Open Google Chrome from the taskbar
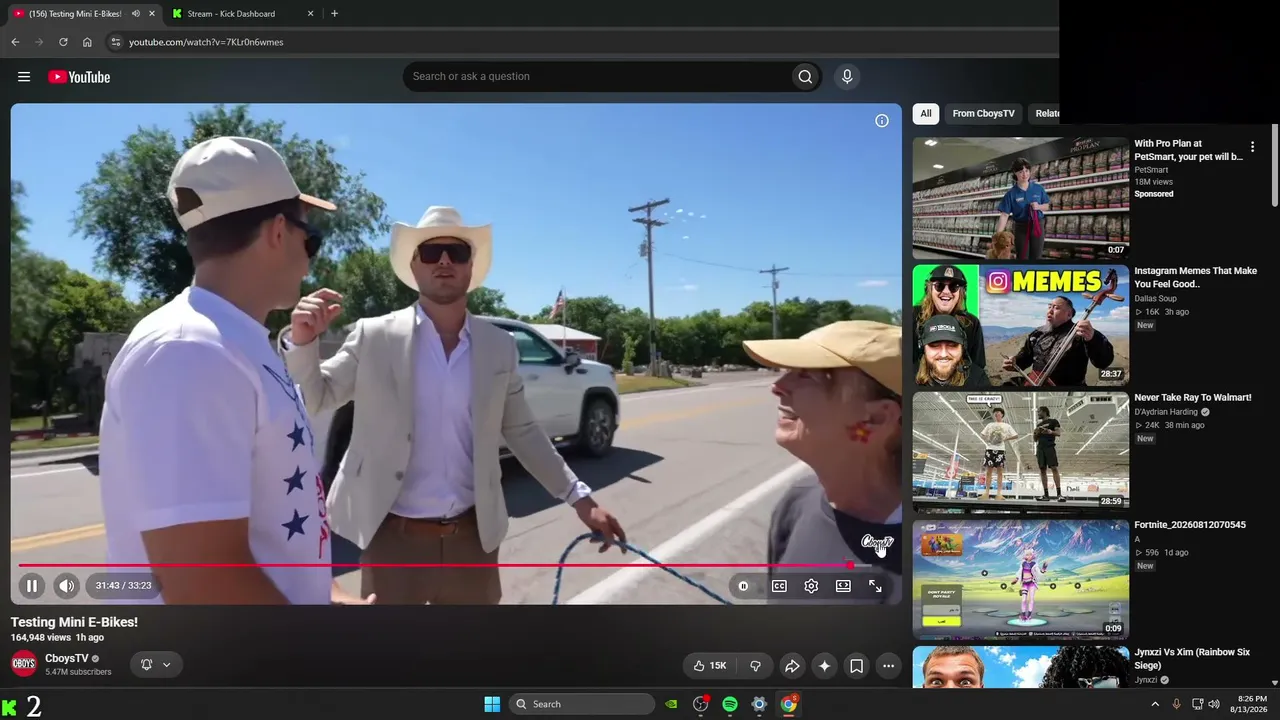1280x720 pixels. pyautogui.click(x=789, y=704)
